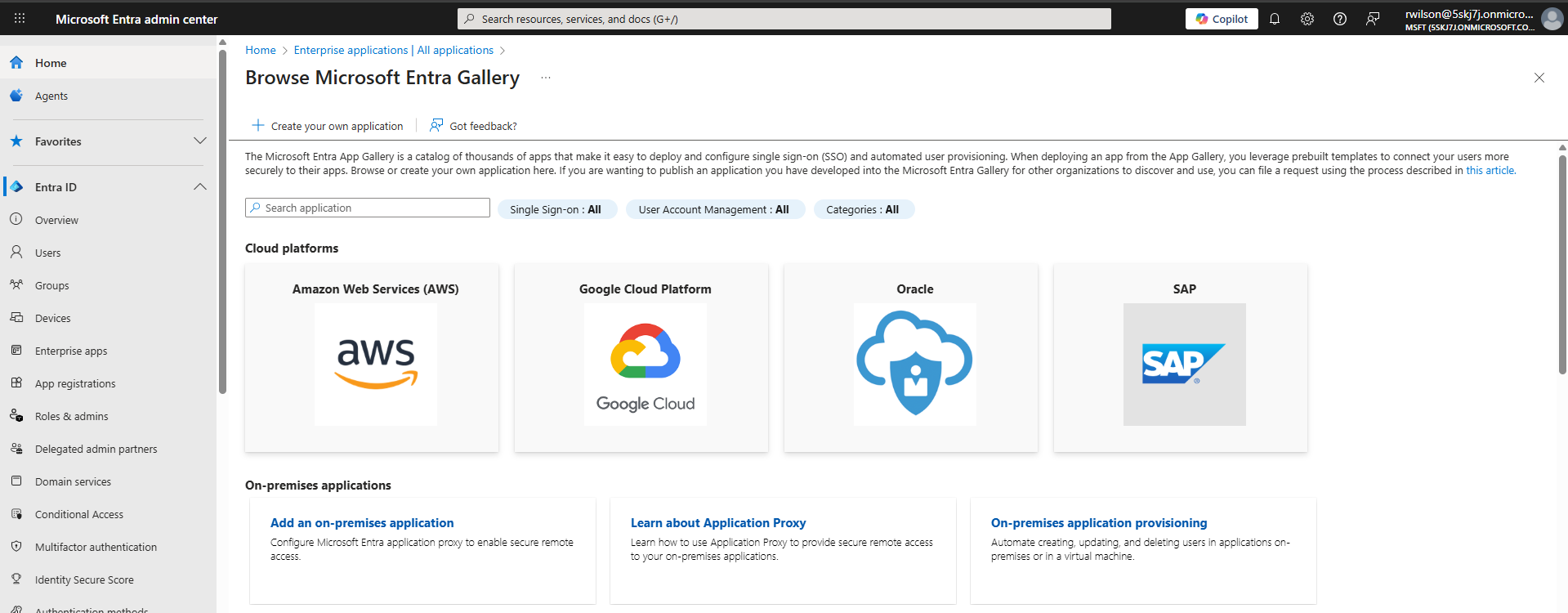Click the help question mark icon
The height and width of the screenshot is (613, 1568).
[x=1339, y=19]
